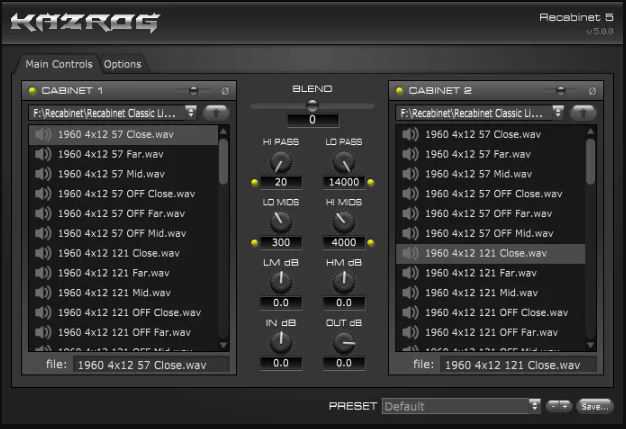Click speaker icon of Cabinet 1 57 OFF Far.wav
This screenshot has width=626, height=429.
pyautogui.click(x=43, y=214)
